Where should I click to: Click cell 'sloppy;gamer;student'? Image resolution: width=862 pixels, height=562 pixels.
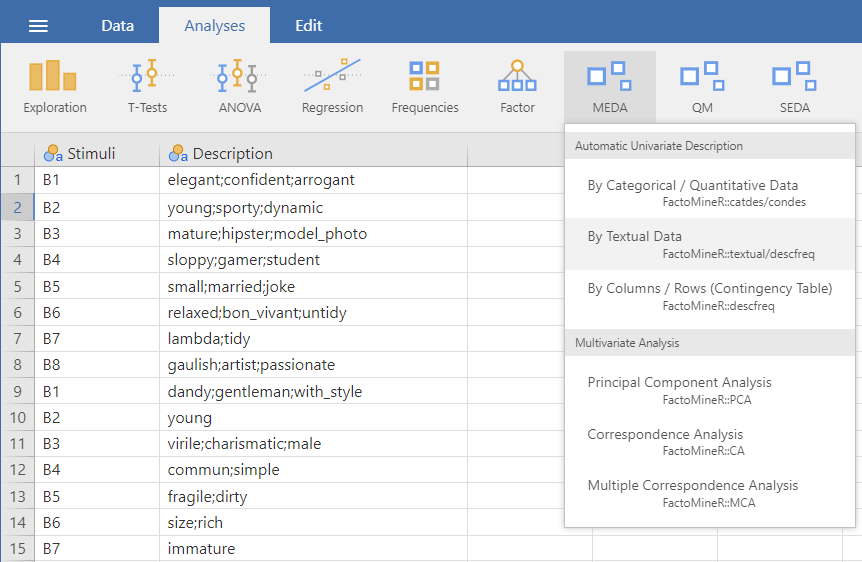tap(313, 260)
